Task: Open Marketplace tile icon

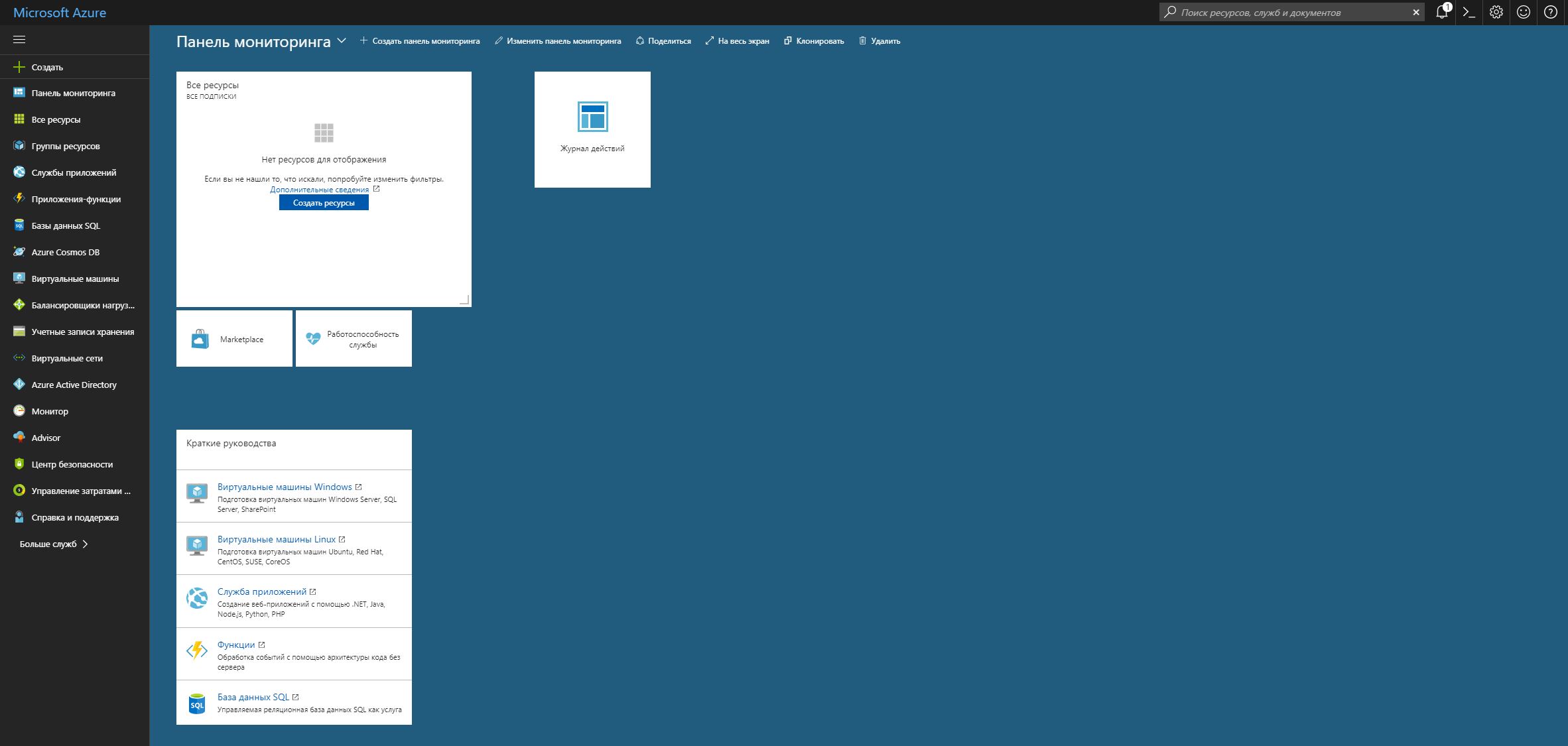Action: coord(199,340)
